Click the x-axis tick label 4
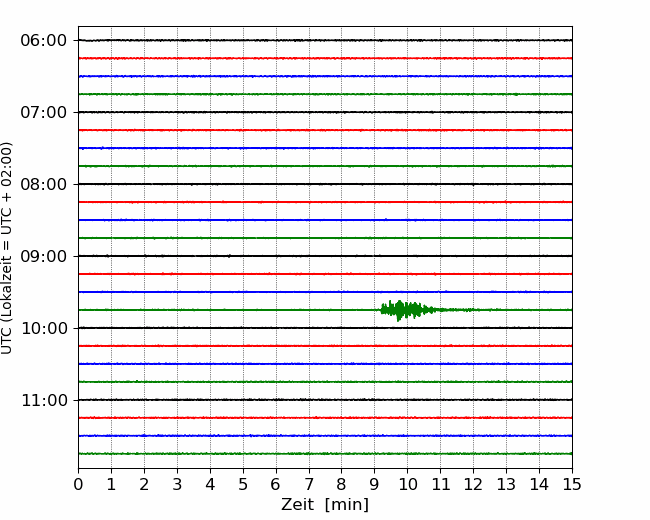The image size is (650, 520). point(210,484)
